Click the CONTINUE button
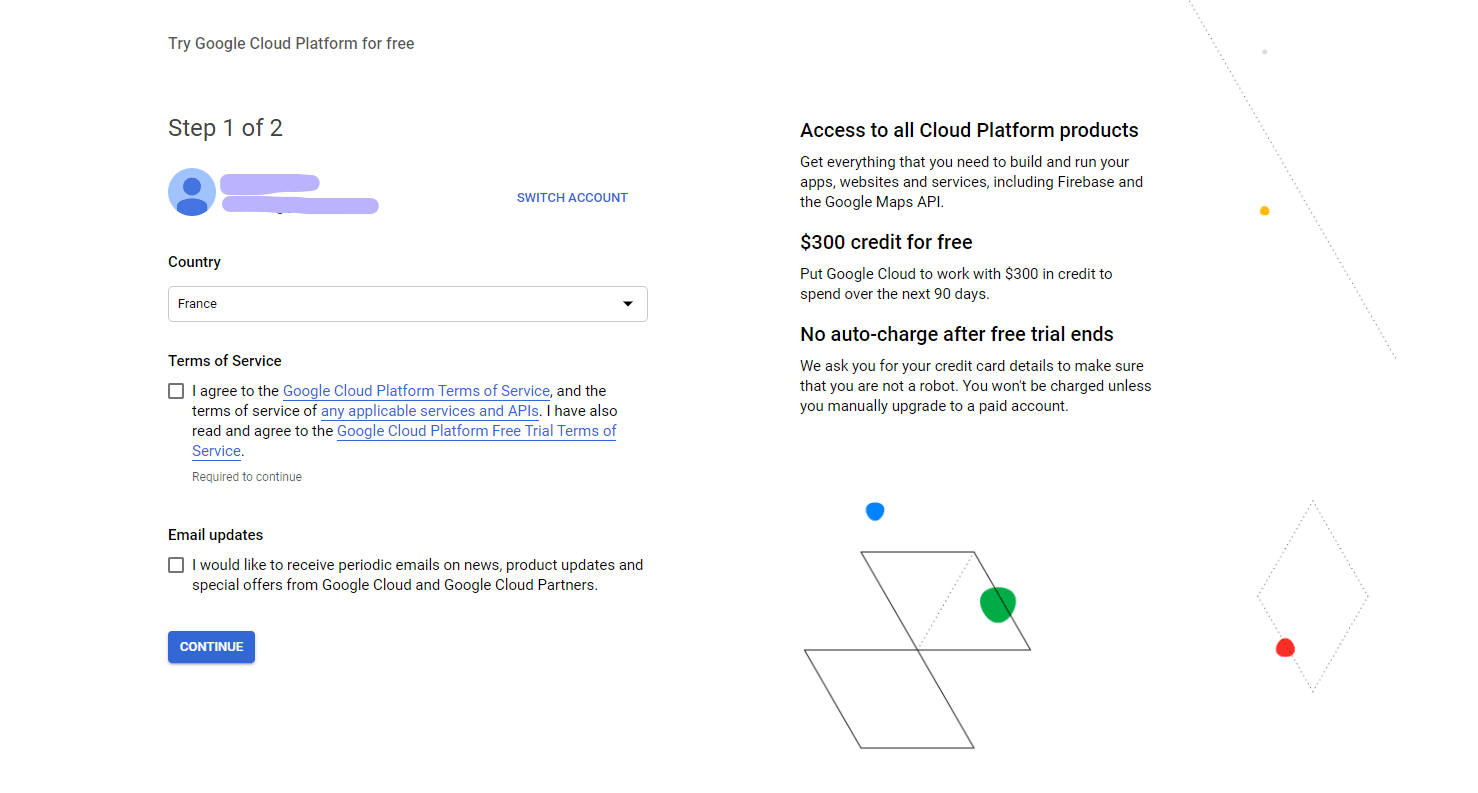 point(211,647)
